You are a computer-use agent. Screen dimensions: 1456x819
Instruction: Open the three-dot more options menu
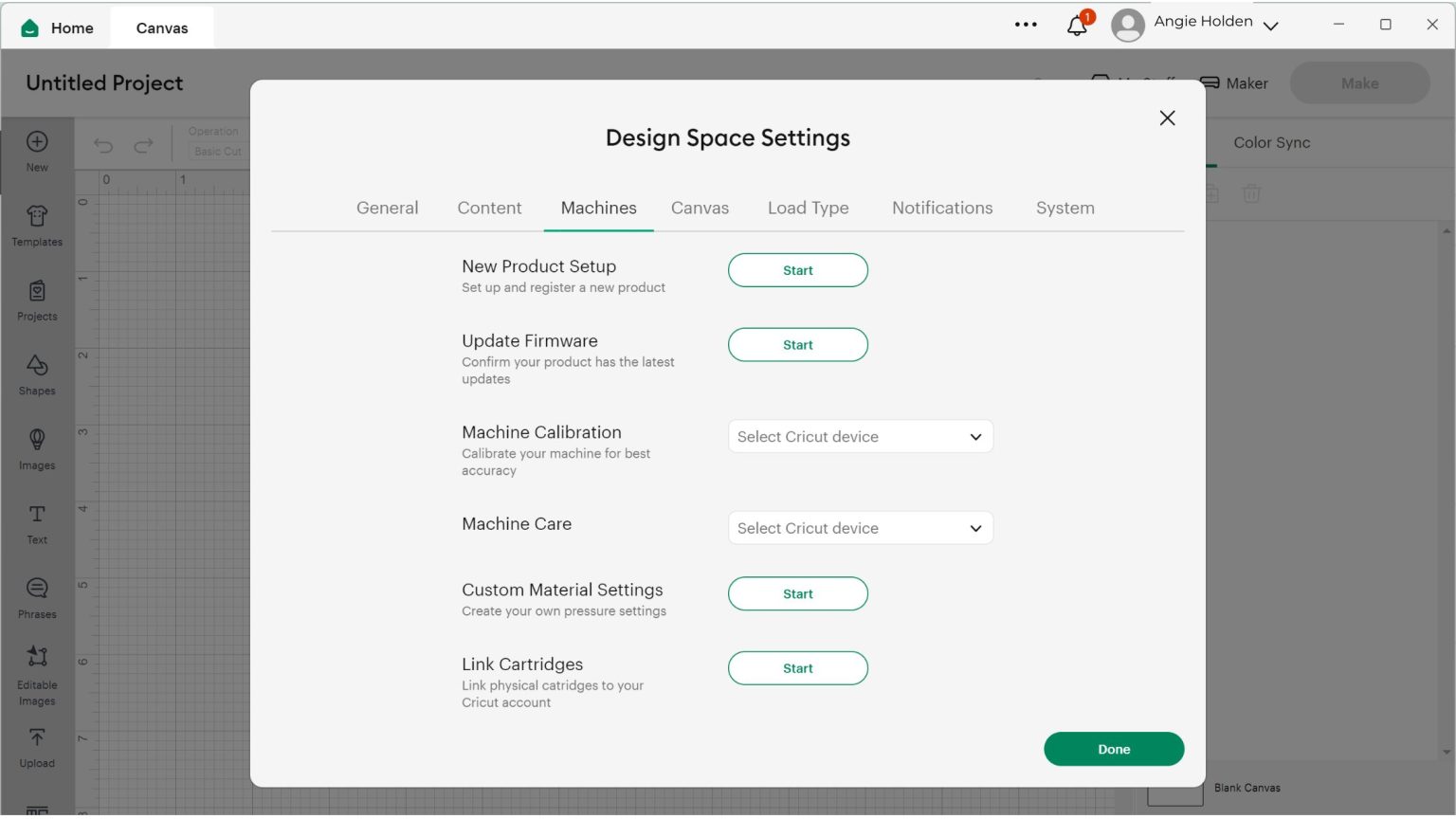click(x=1026, y=25)
